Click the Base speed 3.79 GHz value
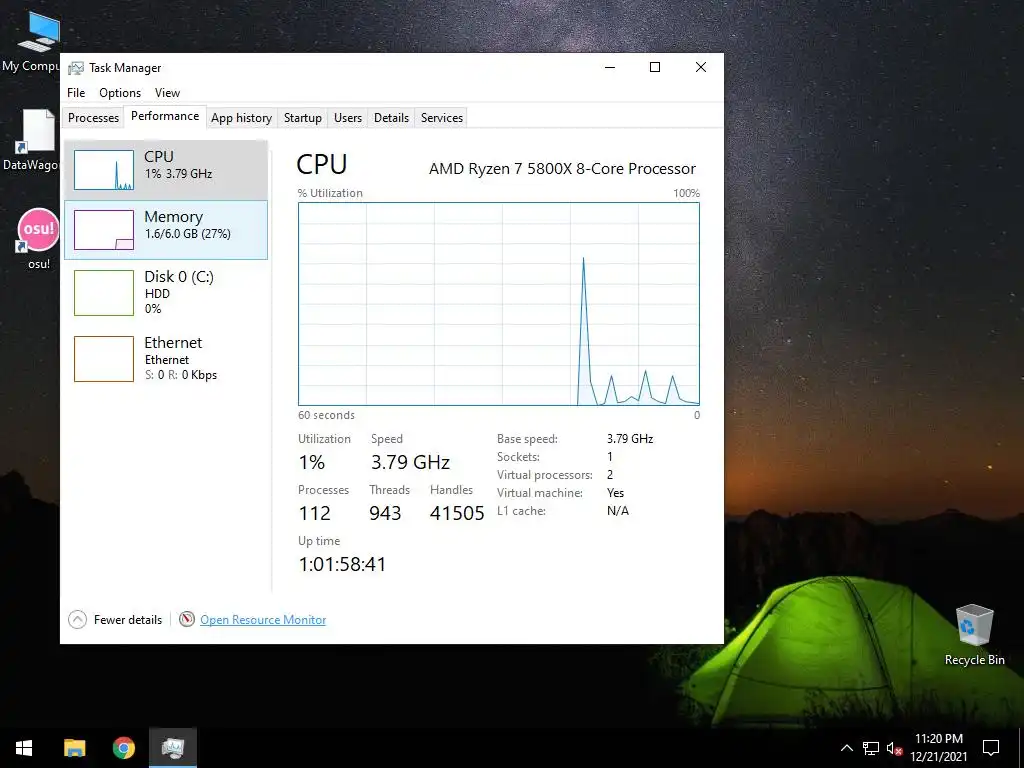 point(630,439)
